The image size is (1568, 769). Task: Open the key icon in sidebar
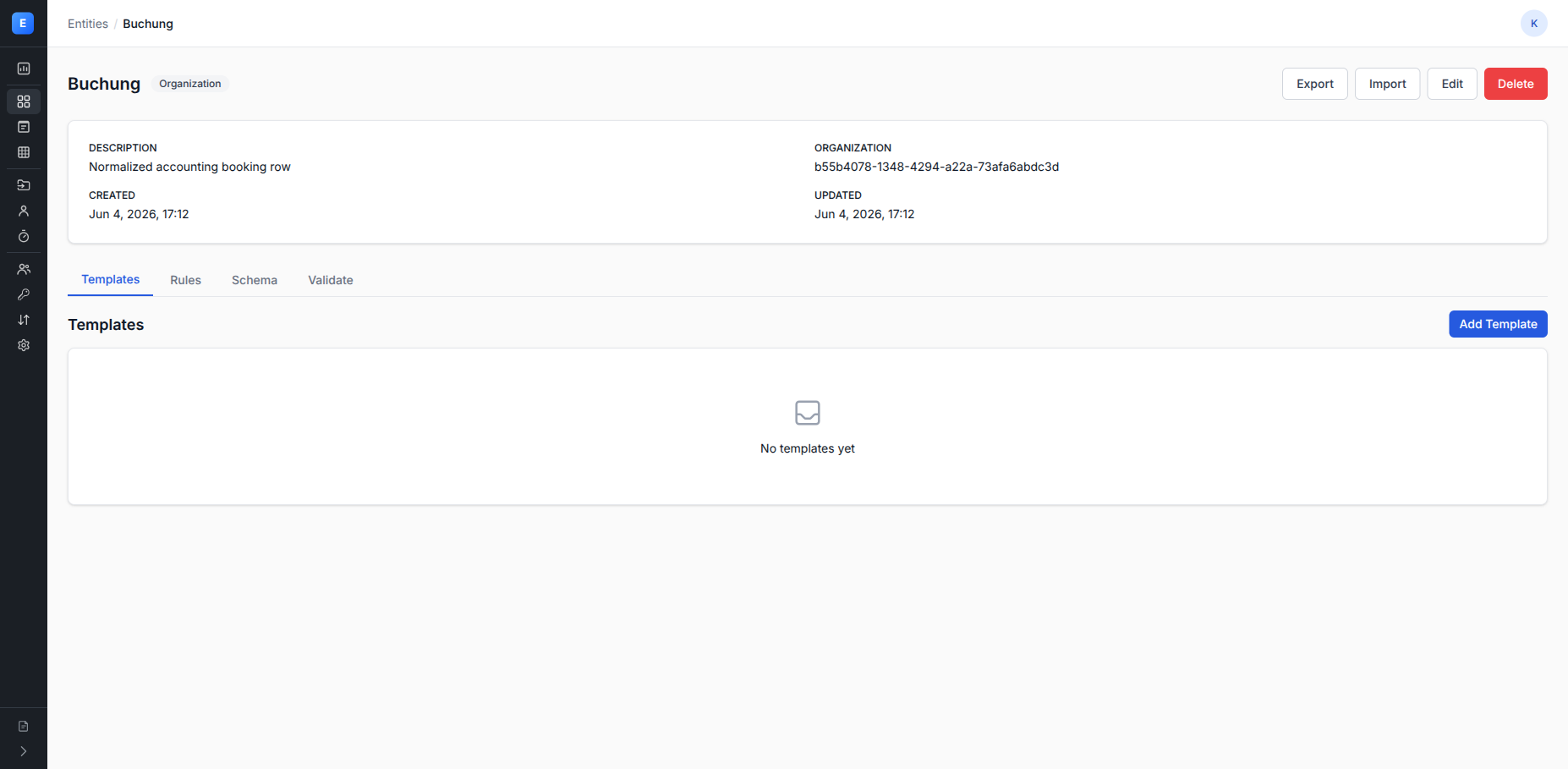pyautogui.click(x=24, y=294)
